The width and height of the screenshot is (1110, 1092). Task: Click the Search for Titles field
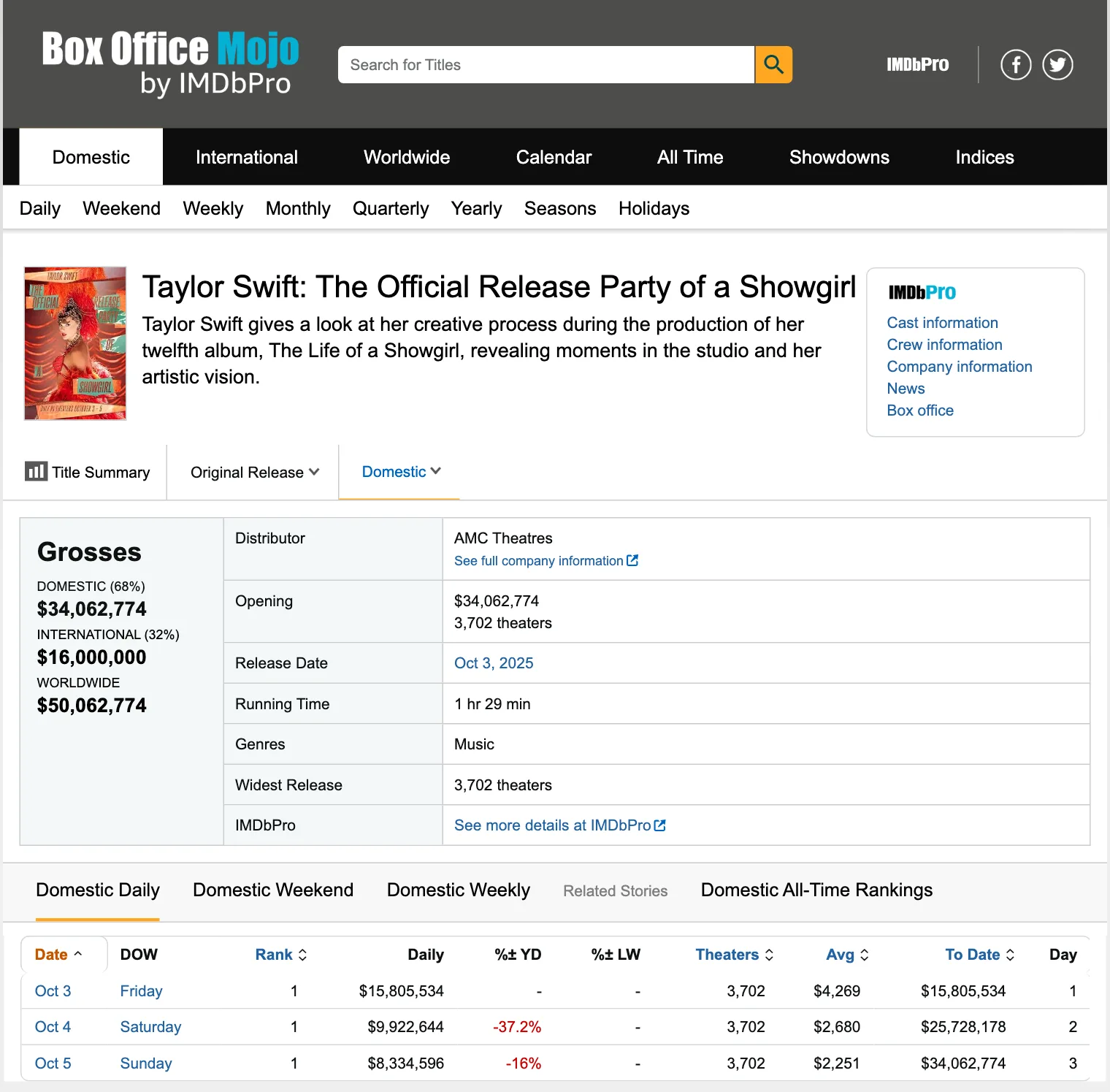point(546,65)
